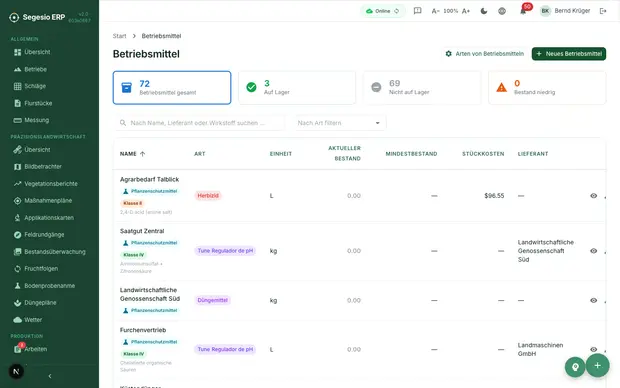Click the Landmaschinen GmbH supplier cell
This screenshot has width=620, height=388.
(x=540, y=349)
